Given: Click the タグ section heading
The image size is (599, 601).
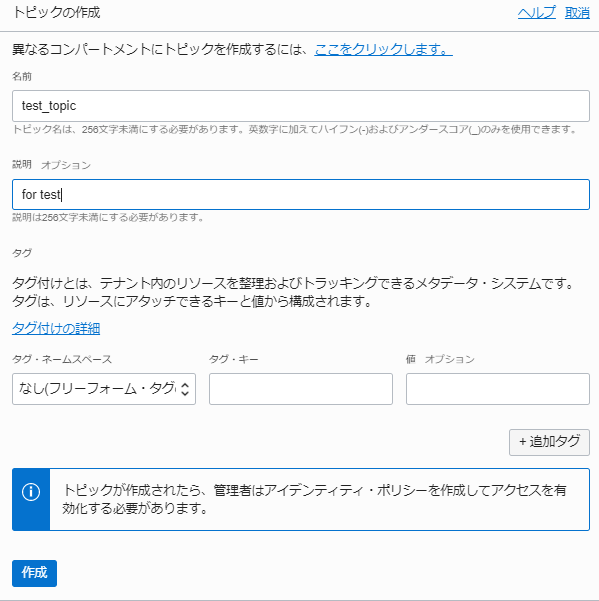Looking at the screenshot, I should point(22,253).
